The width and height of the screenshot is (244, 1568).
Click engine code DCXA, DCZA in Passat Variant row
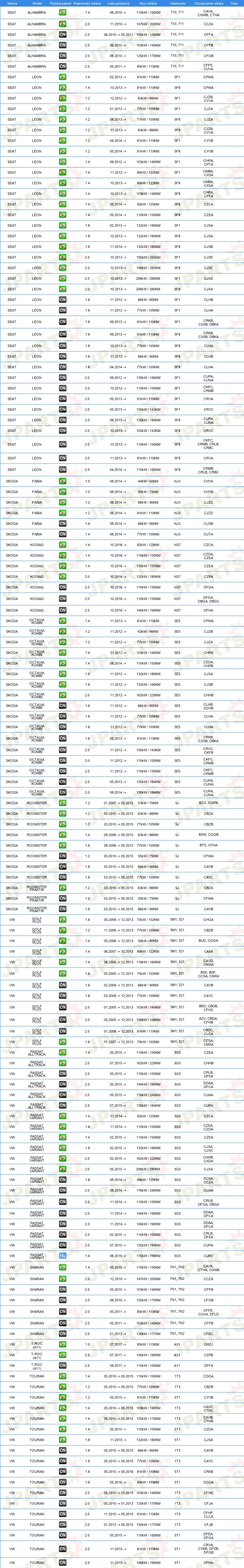[209, 1180]
